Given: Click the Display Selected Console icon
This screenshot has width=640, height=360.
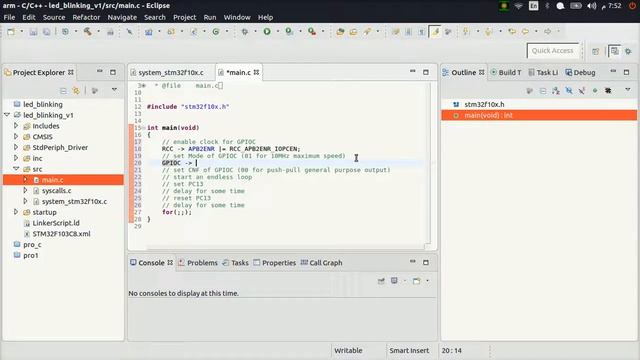Looking at the screenshot, I should coord(394,281).
